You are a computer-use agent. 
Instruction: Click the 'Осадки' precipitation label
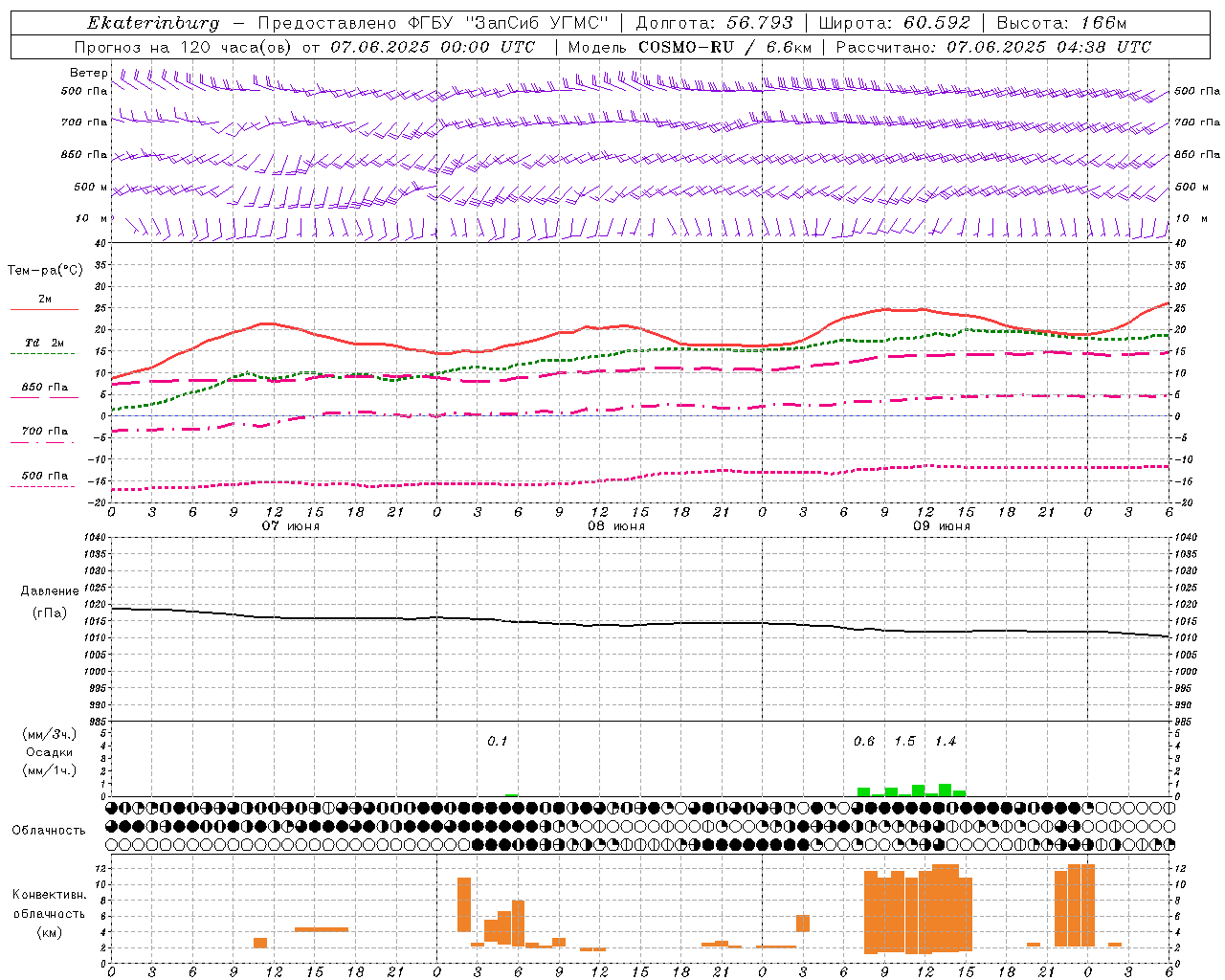tap(50, 752)
